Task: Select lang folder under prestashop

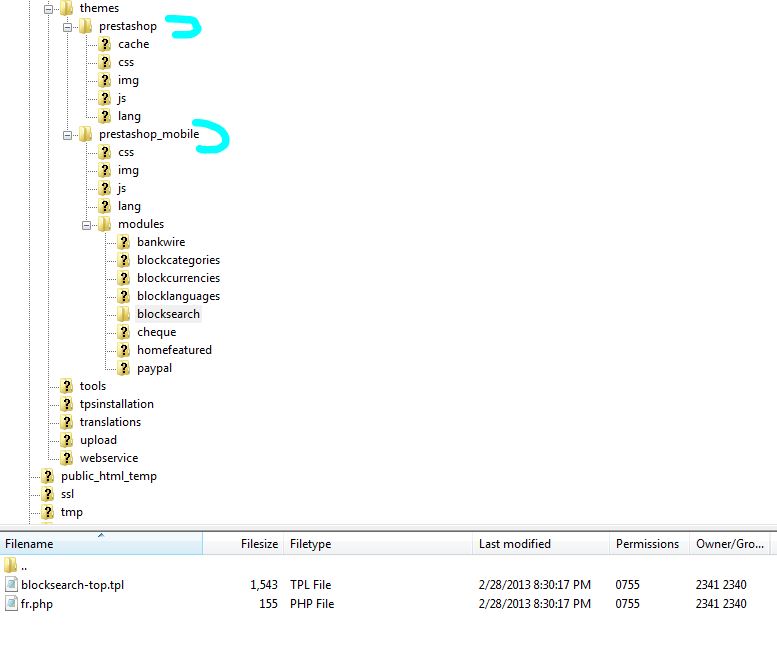Action: pos(129,116)
